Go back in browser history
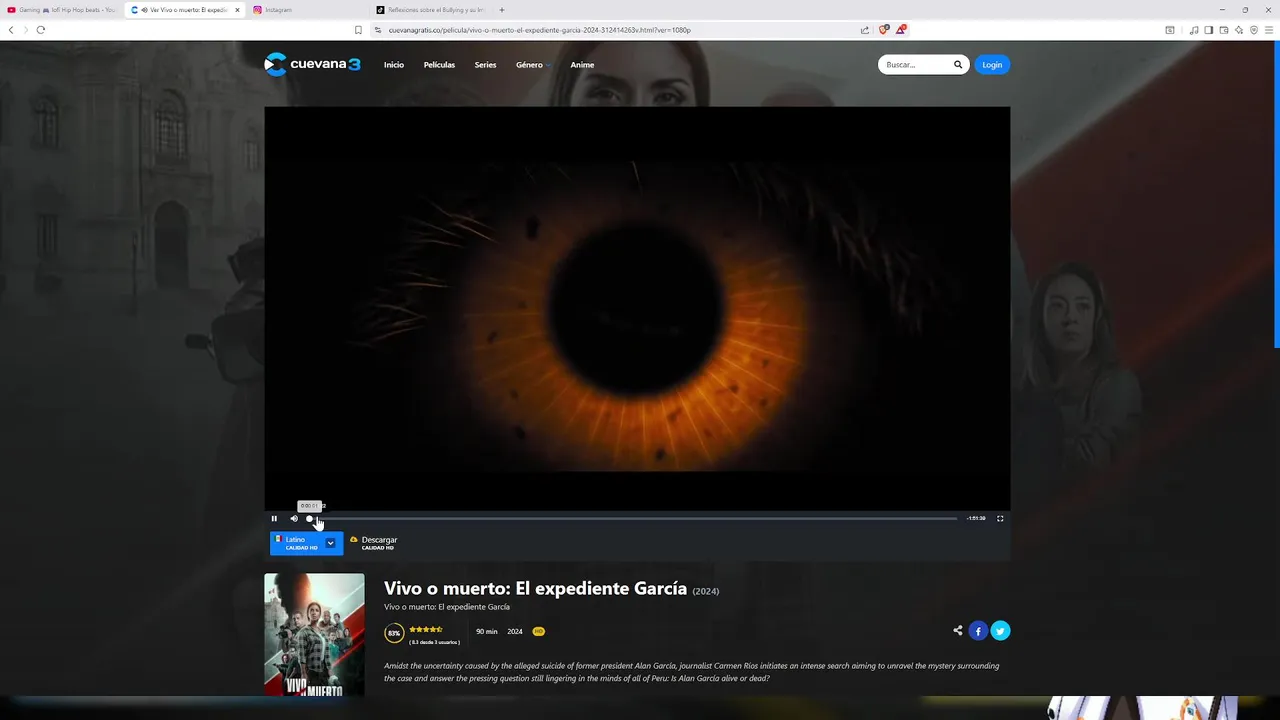 point(11,30)
